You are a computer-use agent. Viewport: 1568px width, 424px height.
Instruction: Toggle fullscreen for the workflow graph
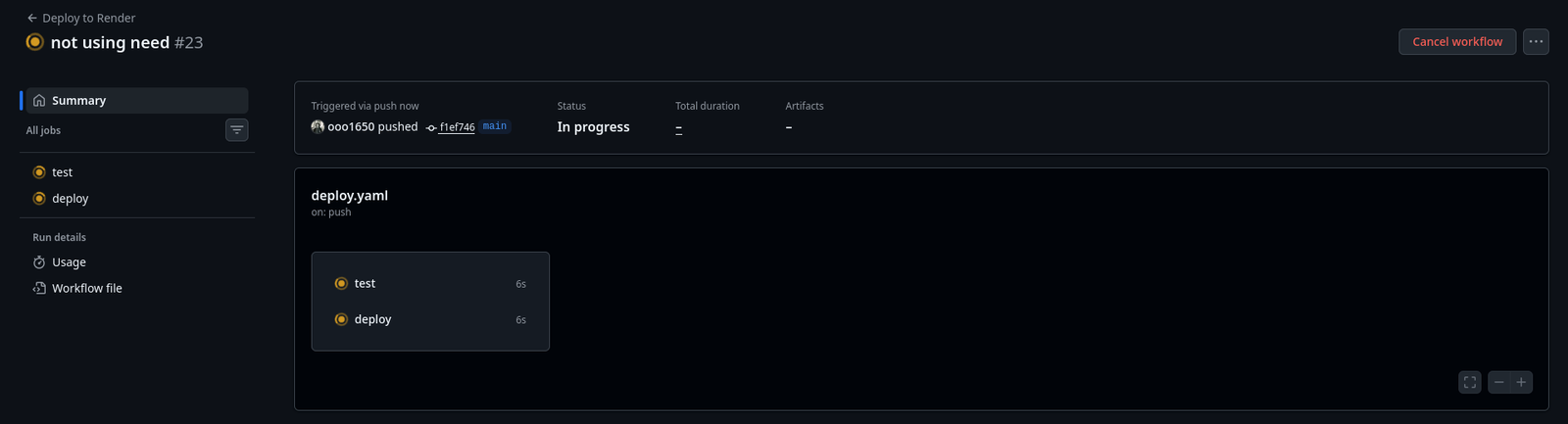(1469, 383)
